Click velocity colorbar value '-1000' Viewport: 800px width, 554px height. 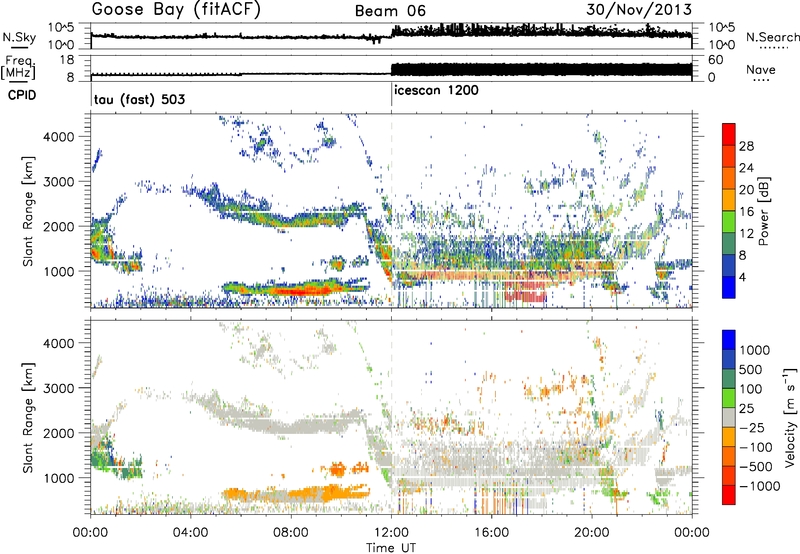click(x=759, y=486)
